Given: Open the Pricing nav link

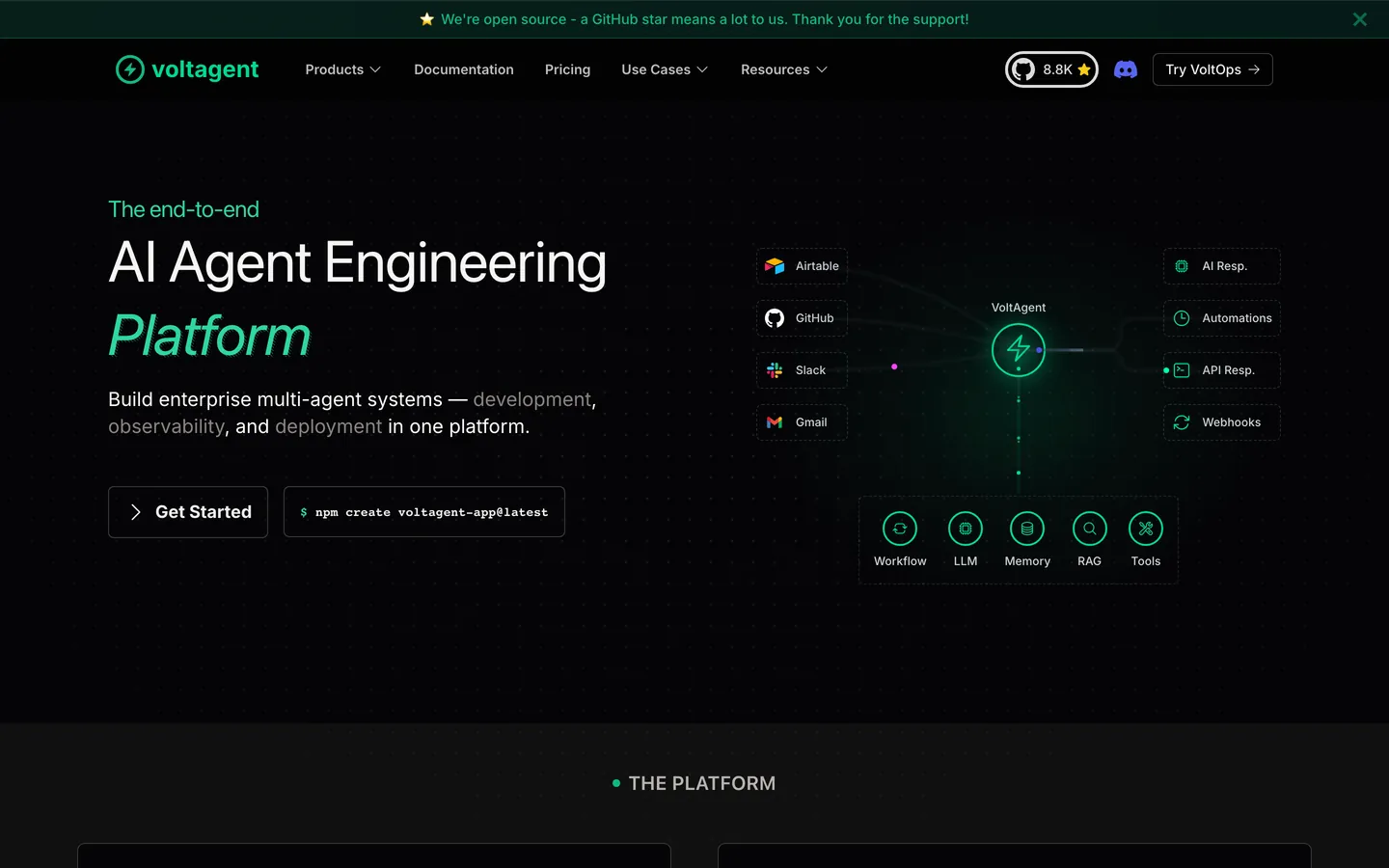Looking at the screenshot, I should 567,69.
